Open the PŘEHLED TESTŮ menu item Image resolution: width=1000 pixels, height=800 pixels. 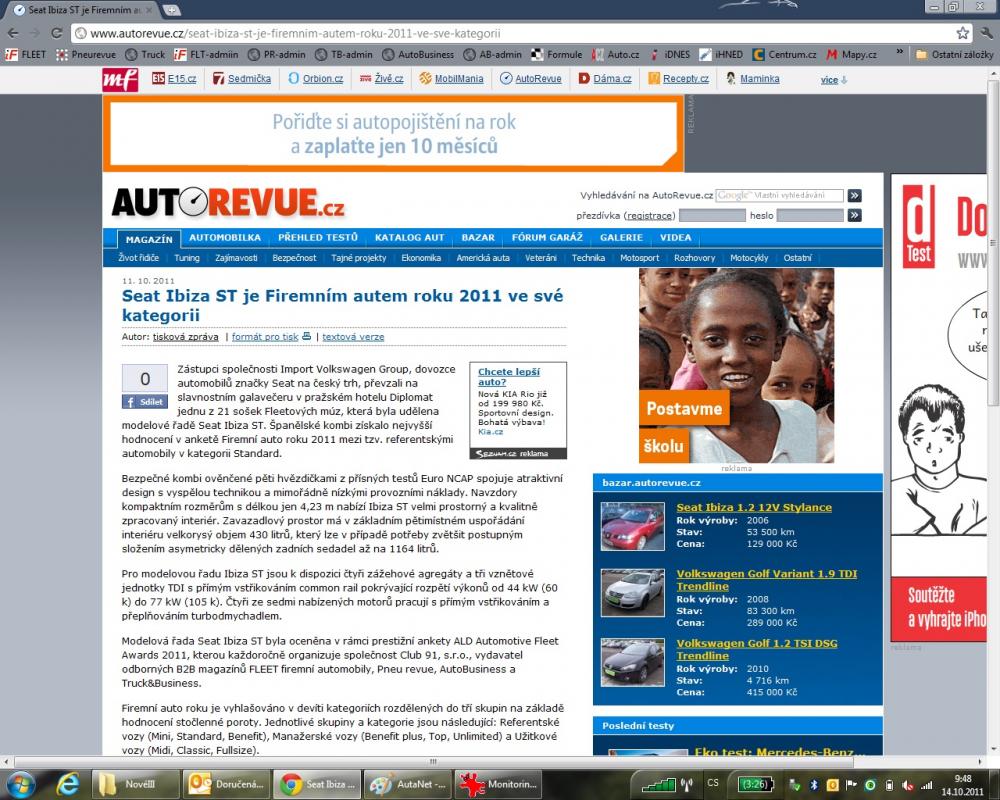point(318,237)
